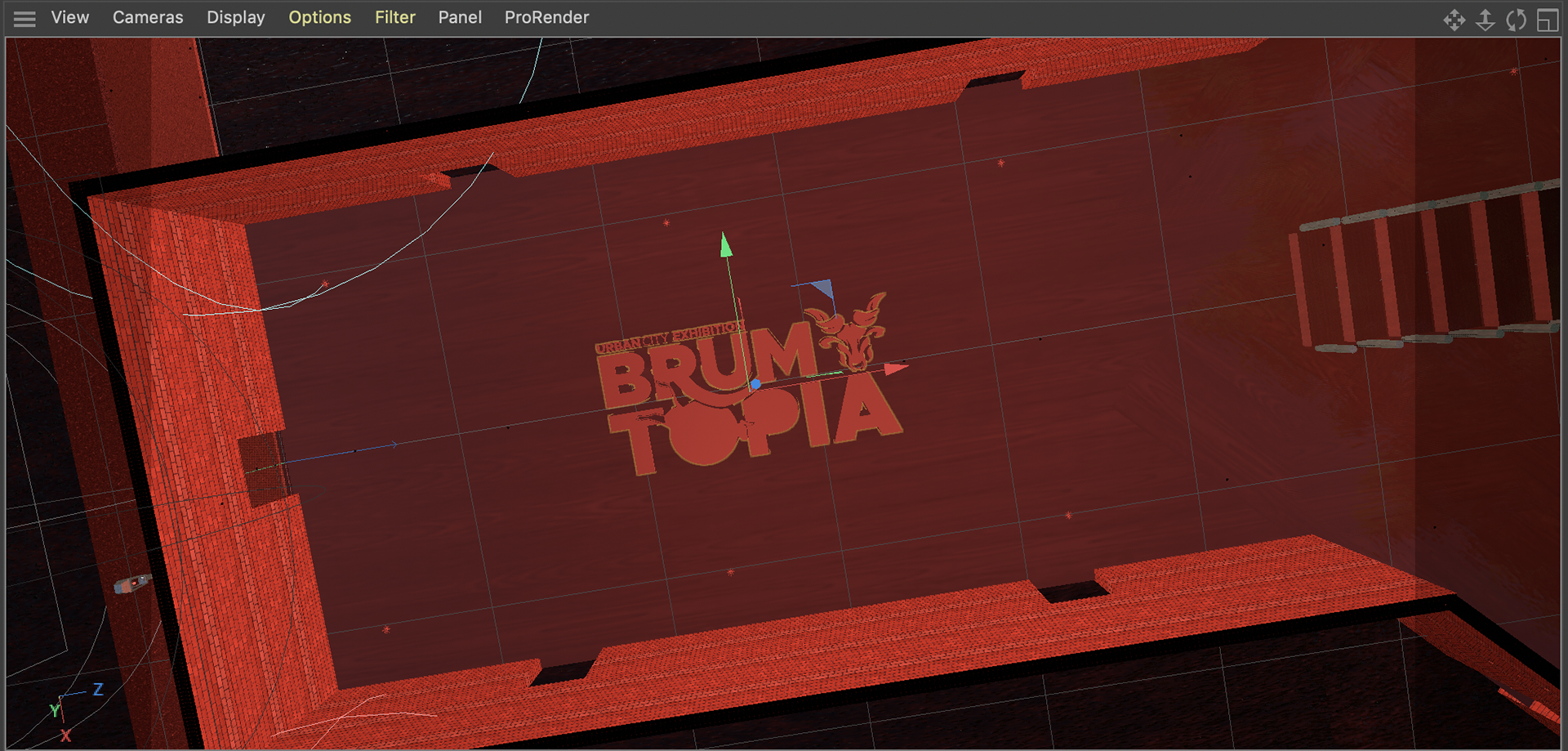Open the Panel menu
This screenshot has width=1568, height=751.
pos(460,17)
